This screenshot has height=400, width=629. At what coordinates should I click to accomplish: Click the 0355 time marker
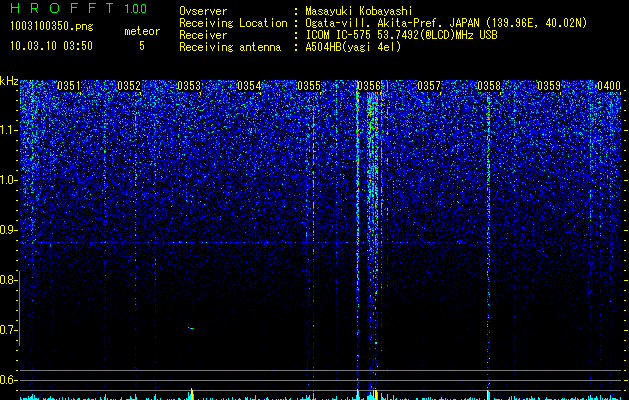point(309,86)
